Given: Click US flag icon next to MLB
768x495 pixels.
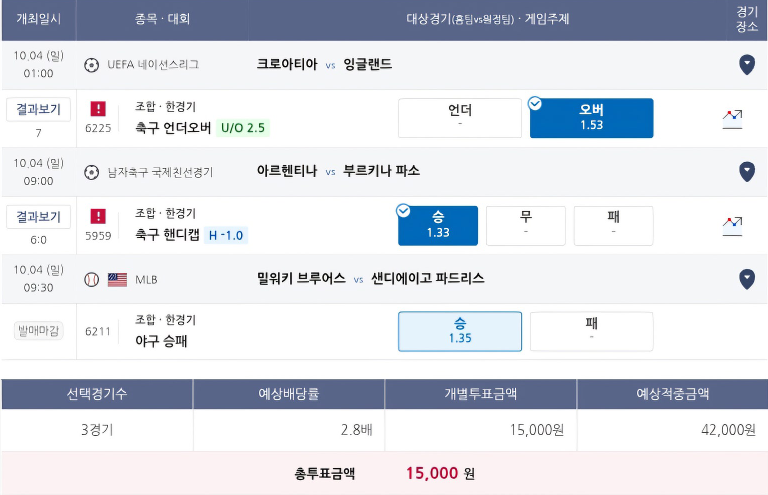Looking at the screenshot, I should [117, 280].
